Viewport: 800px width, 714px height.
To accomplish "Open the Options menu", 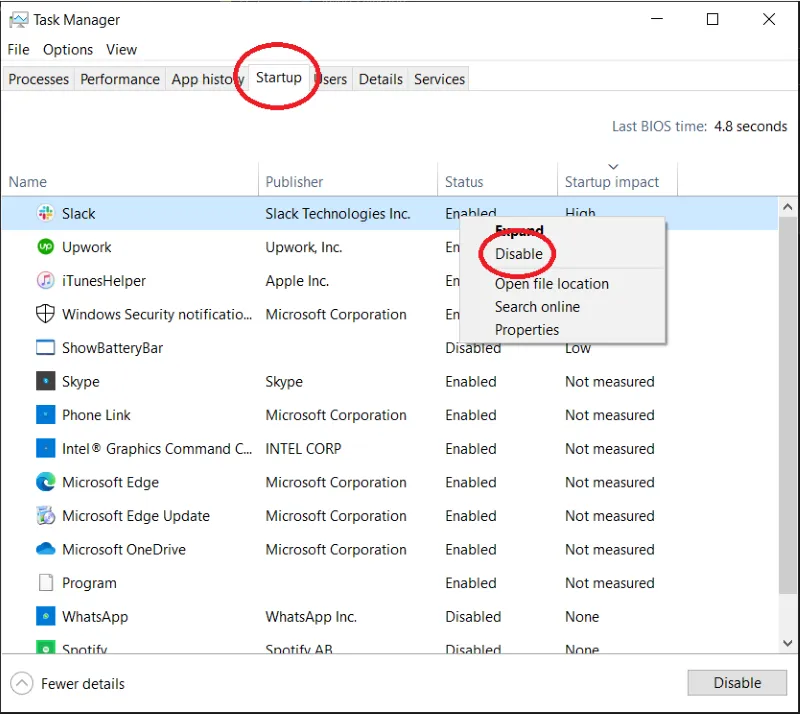I will pos(67,49).
